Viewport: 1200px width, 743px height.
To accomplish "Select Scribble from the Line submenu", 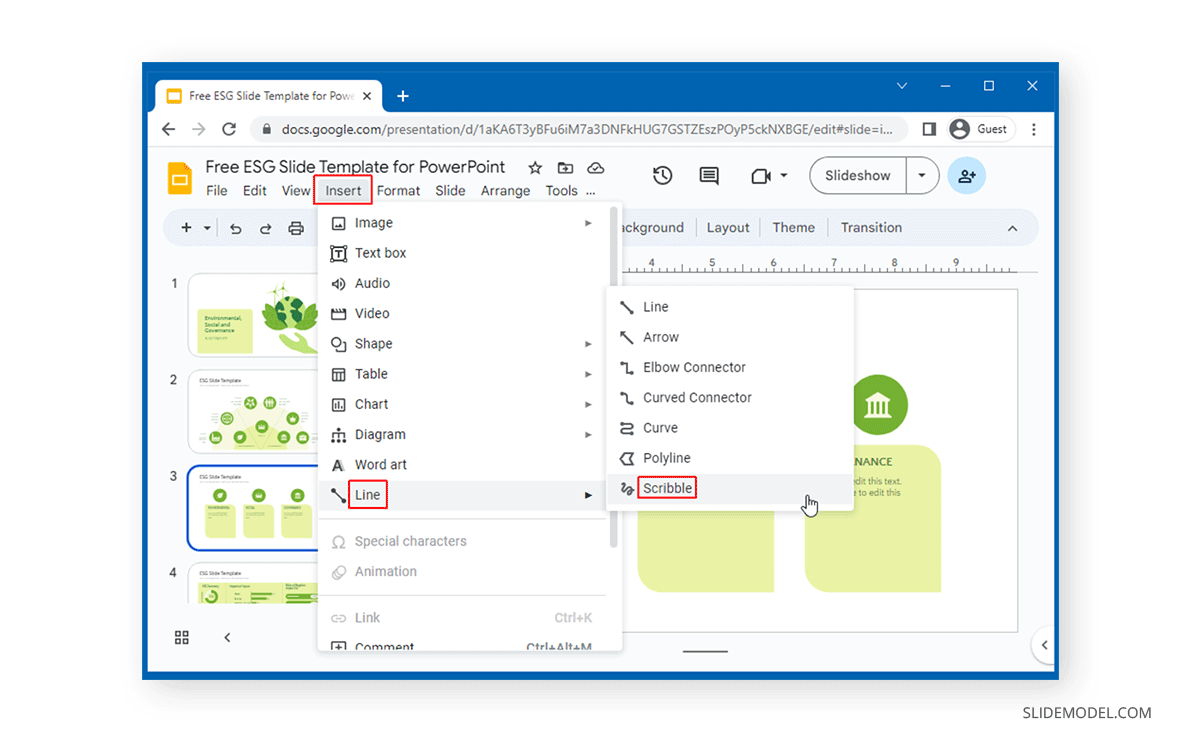I will pos(666,487).
